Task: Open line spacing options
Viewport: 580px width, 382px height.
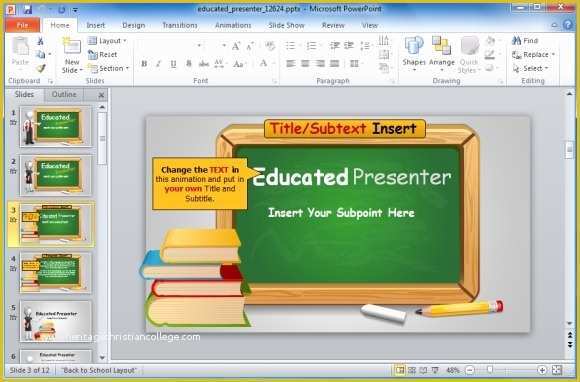Action: coord(365,46)
